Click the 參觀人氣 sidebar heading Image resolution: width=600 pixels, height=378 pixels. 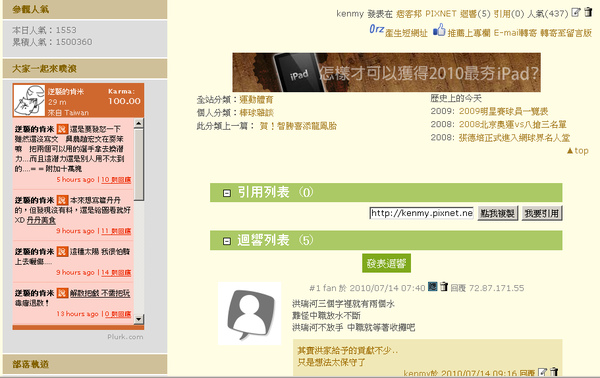tap(31, 9)
